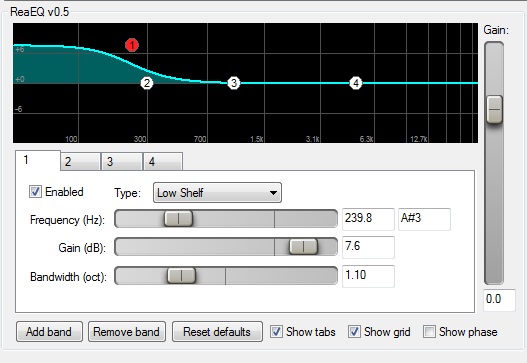Open band tab 4

[163, 162]
